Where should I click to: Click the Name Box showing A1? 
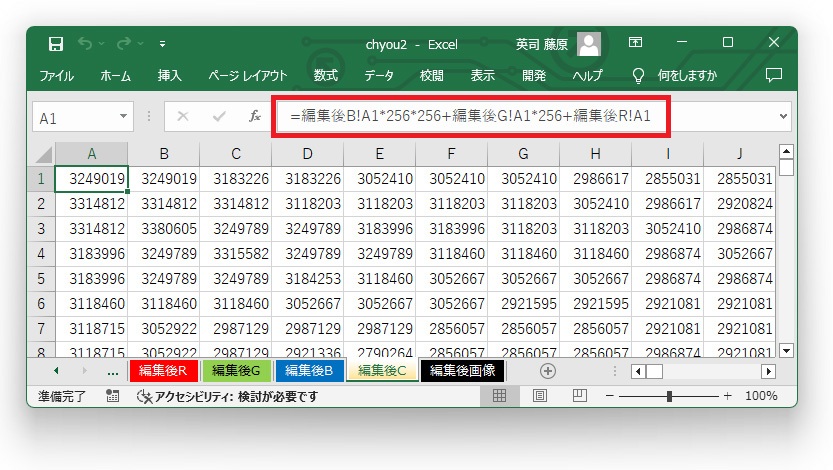(x=73, y=117)
